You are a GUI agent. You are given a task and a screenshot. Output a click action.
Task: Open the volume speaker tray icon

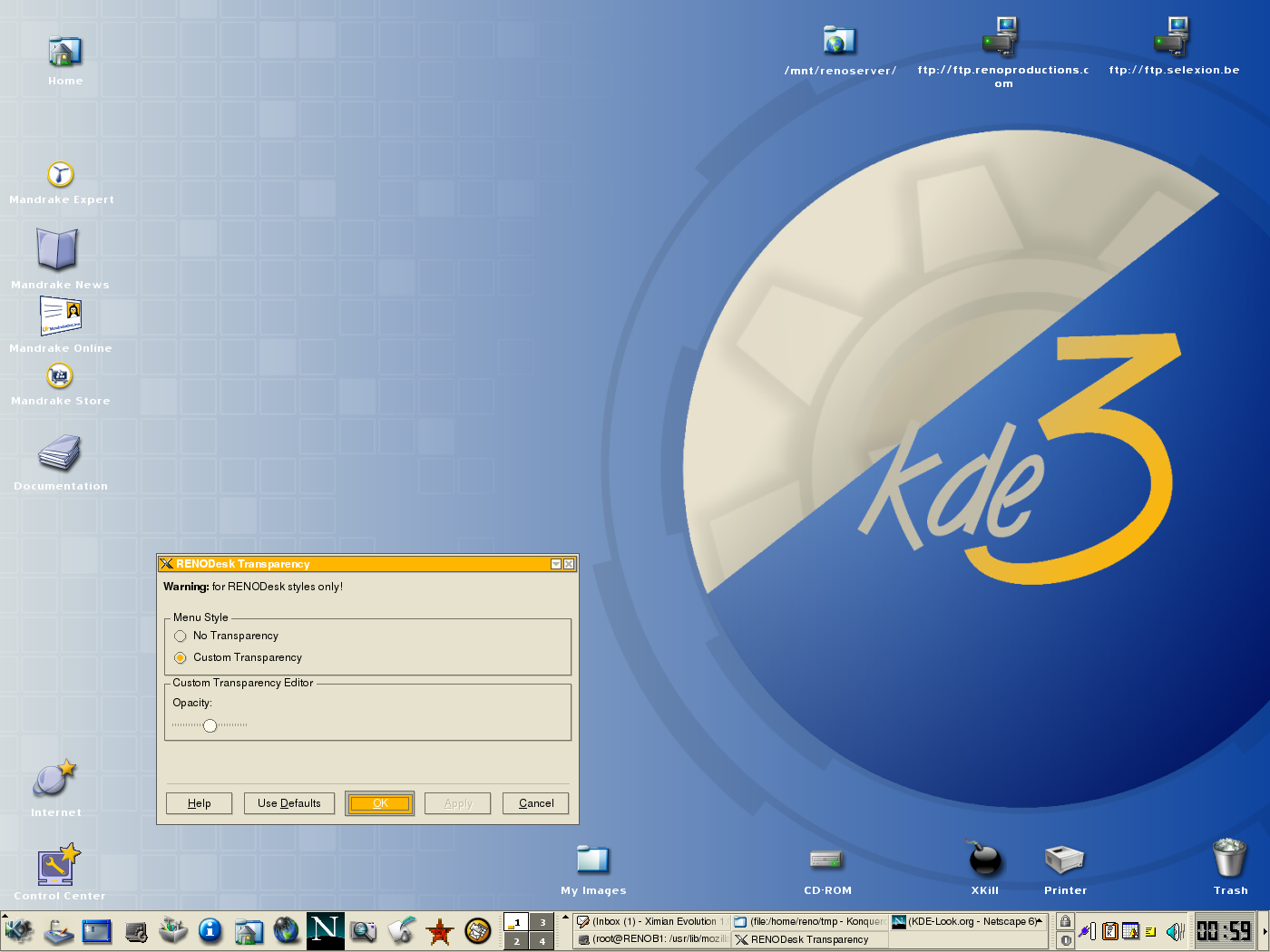coord(1176,931)
